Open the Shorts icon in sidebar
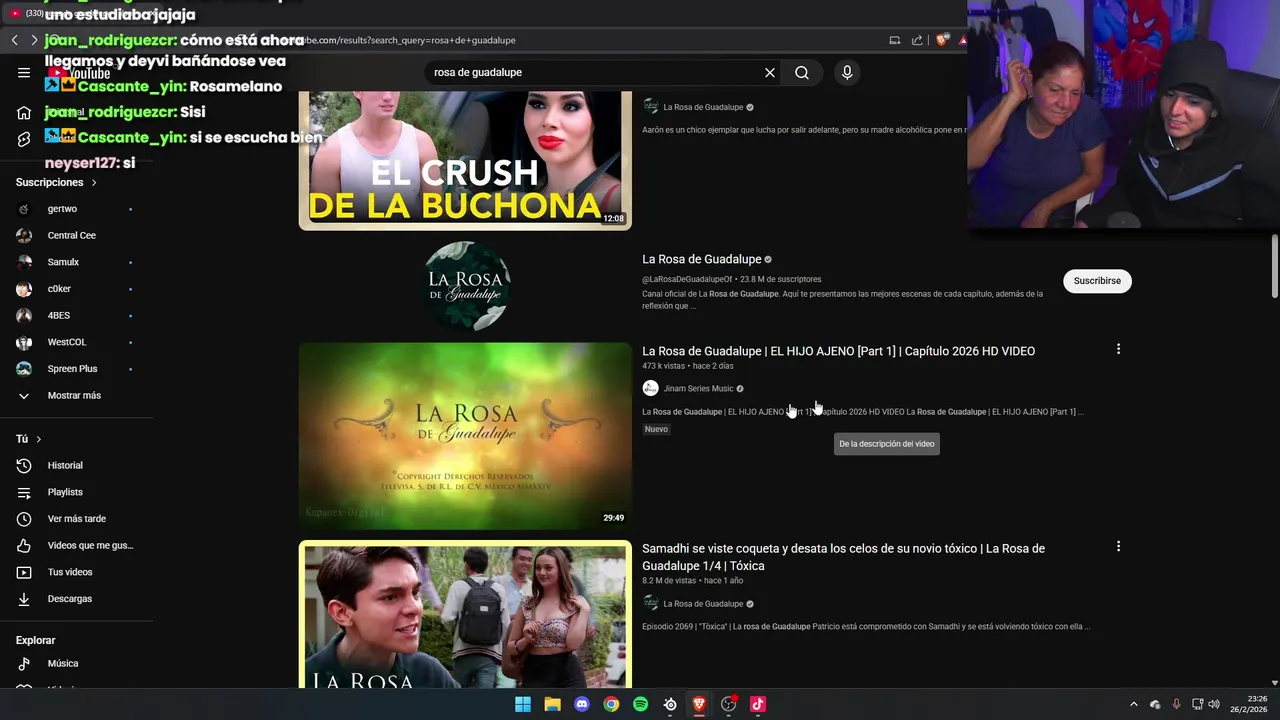Screen dimensions: 1280x720 coord(24,139)
